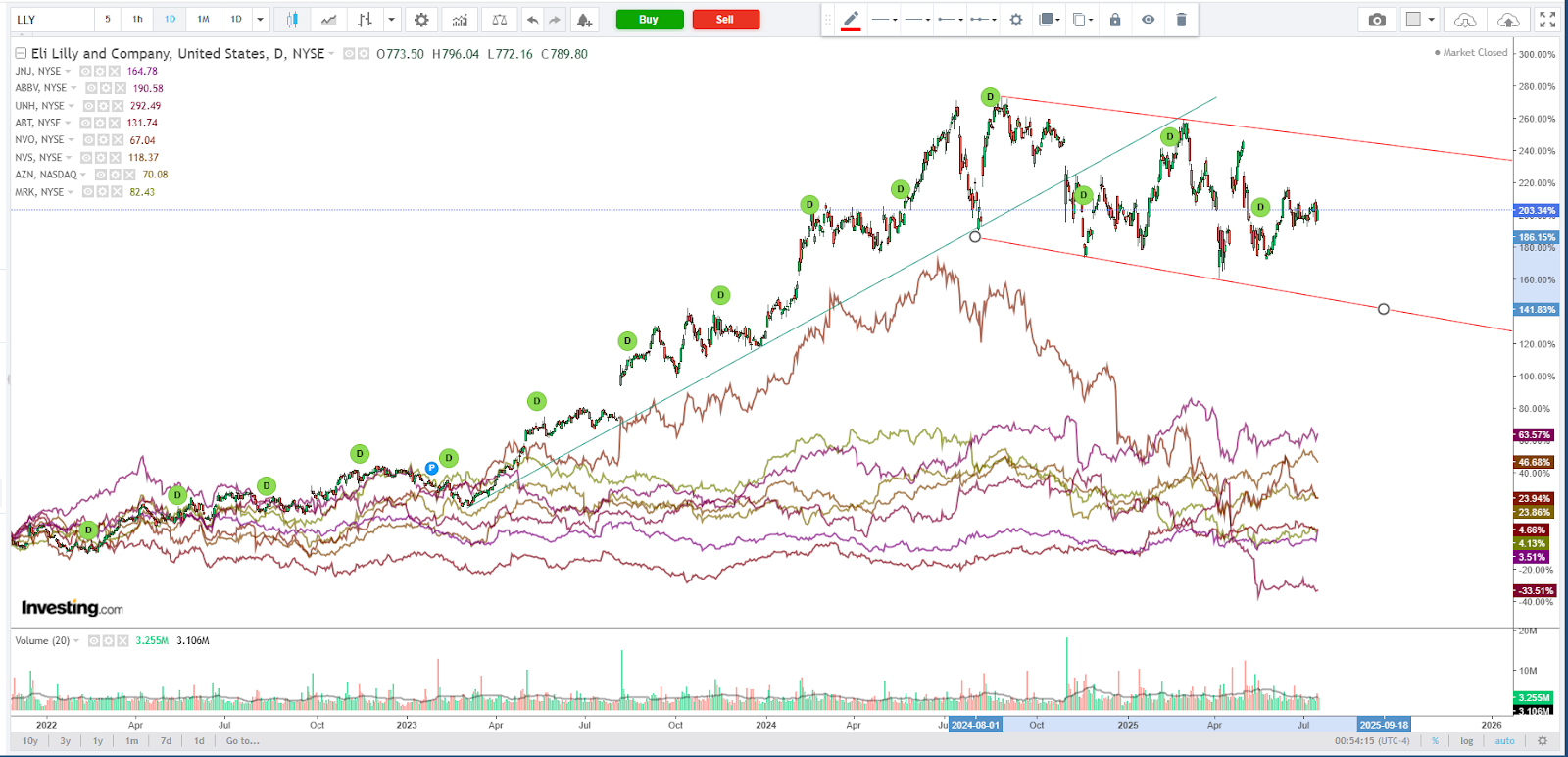Choose the pencil line color tool
1568x757 pixels.
(x=851, y=20)
